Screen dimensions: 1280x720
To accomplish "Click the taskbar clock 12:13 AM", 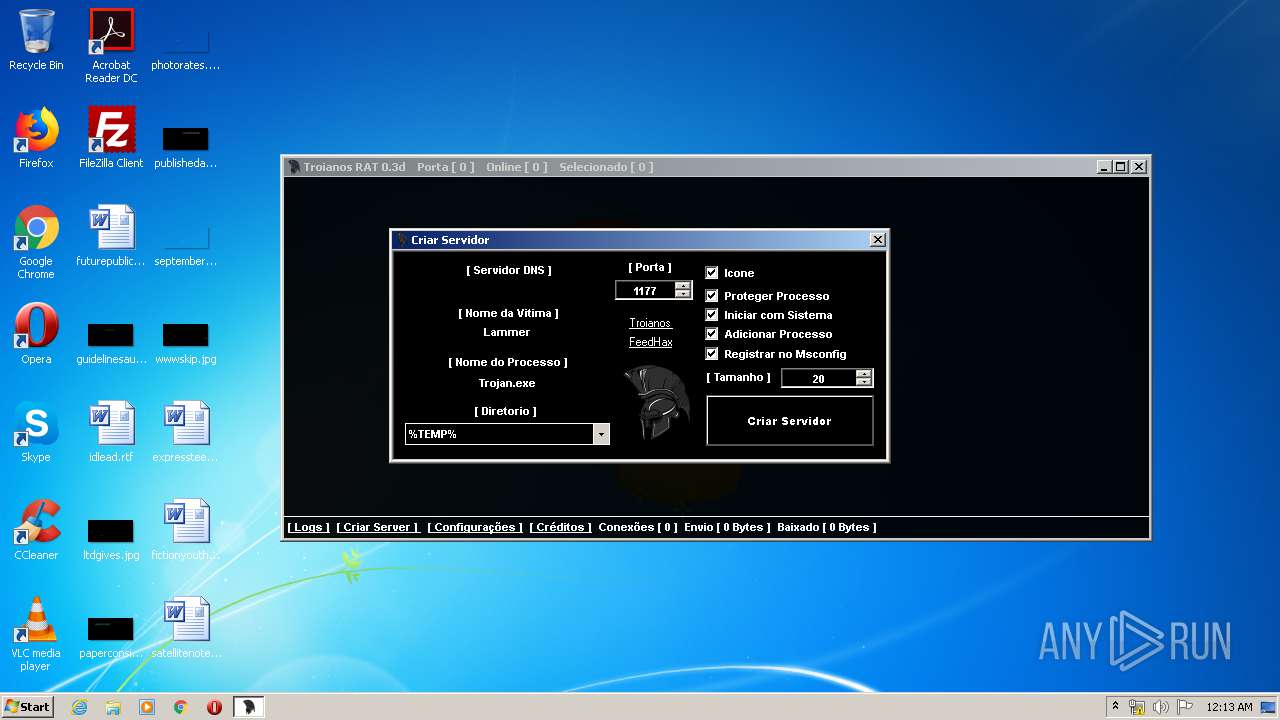I will pos(1229,707).
